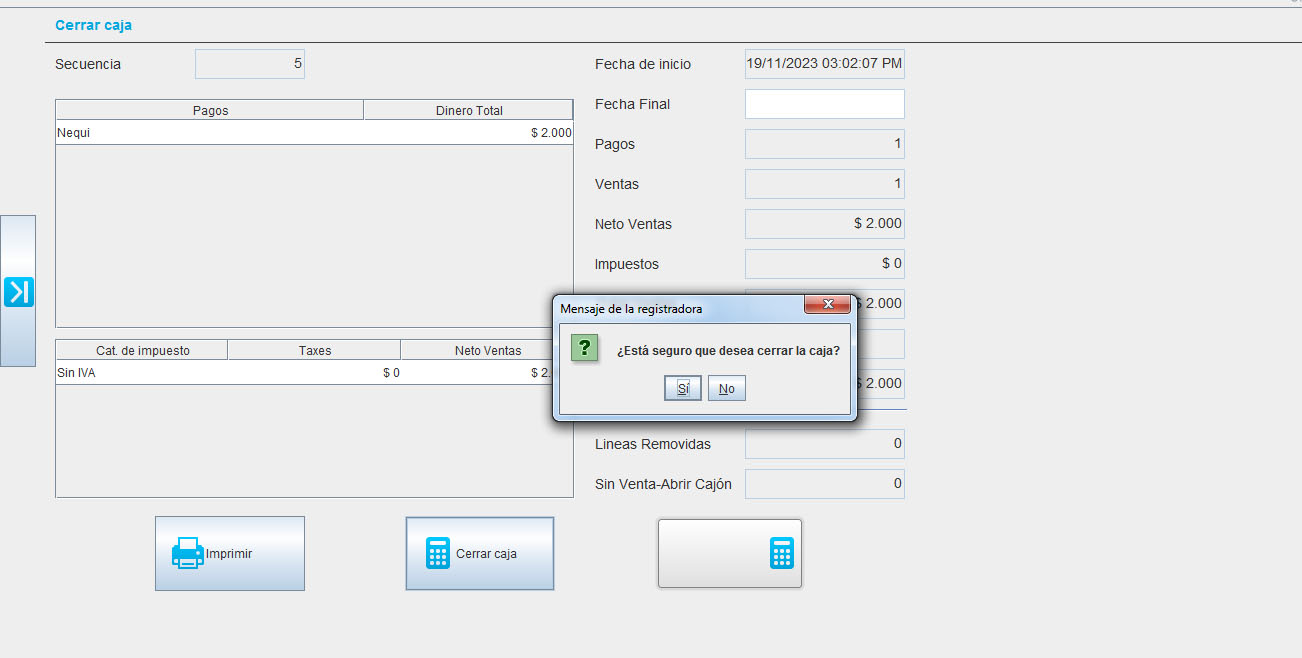Choose No in the confirmation dialog
Viewport: 1302px width, 658px height.
[727, 388]
